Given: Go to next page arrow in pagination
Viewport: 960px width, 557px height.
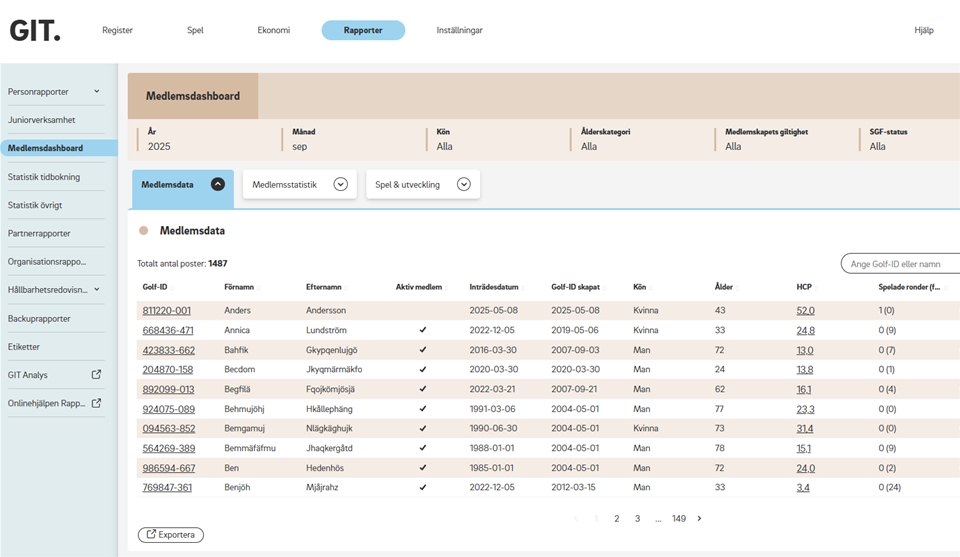Looking at the screenshot, I should [x=699, y=519].
